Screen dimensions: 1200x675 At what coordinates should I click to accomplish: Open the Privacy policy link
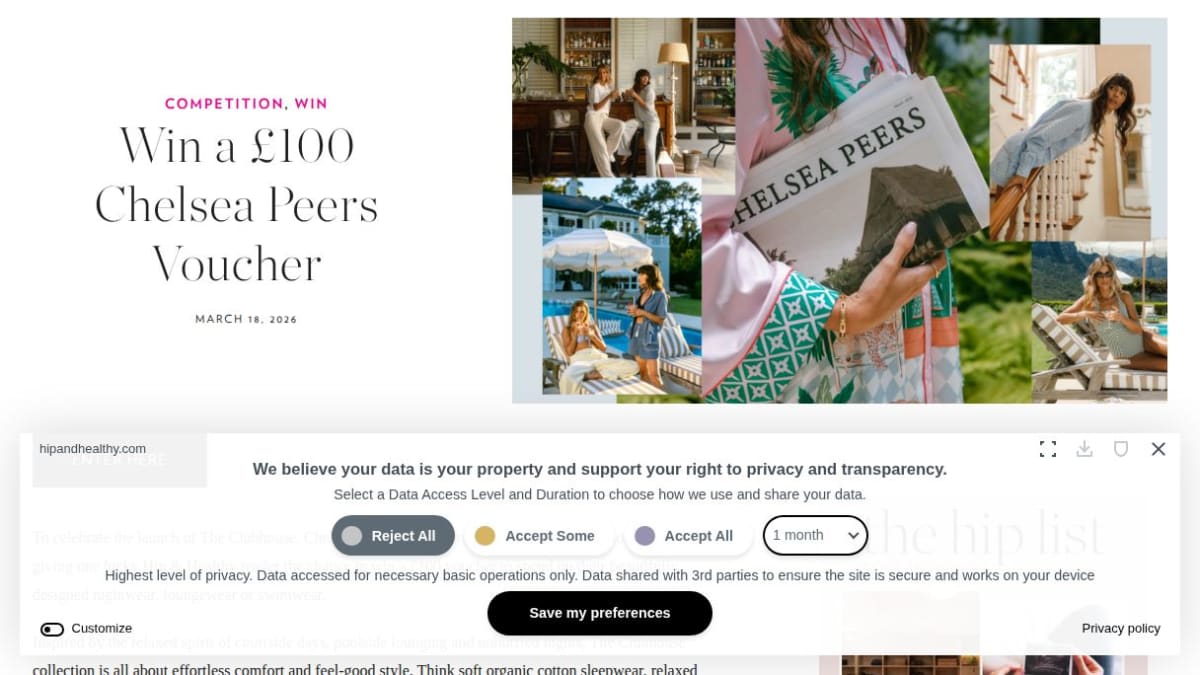1121,629
